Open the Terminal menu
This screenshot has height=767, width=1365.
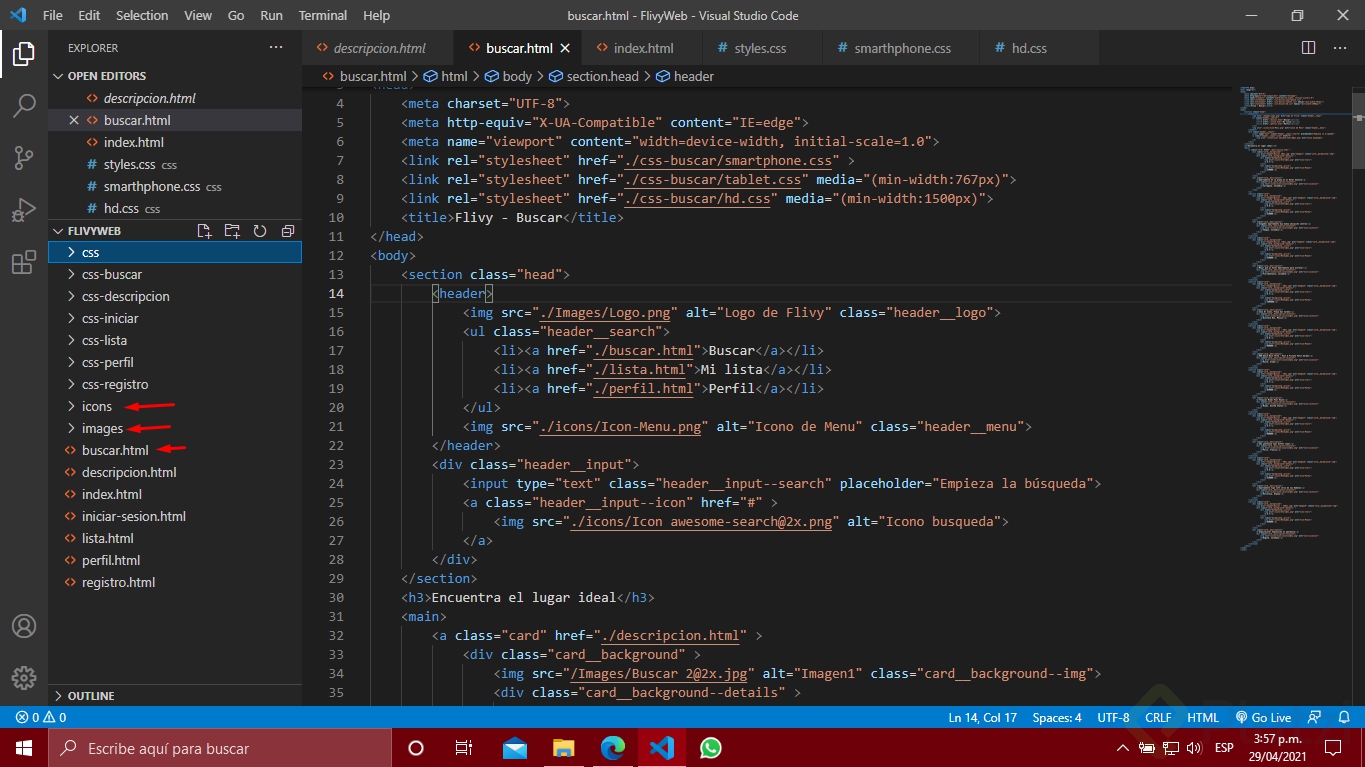pyautogui.click(x=323, y=15)
